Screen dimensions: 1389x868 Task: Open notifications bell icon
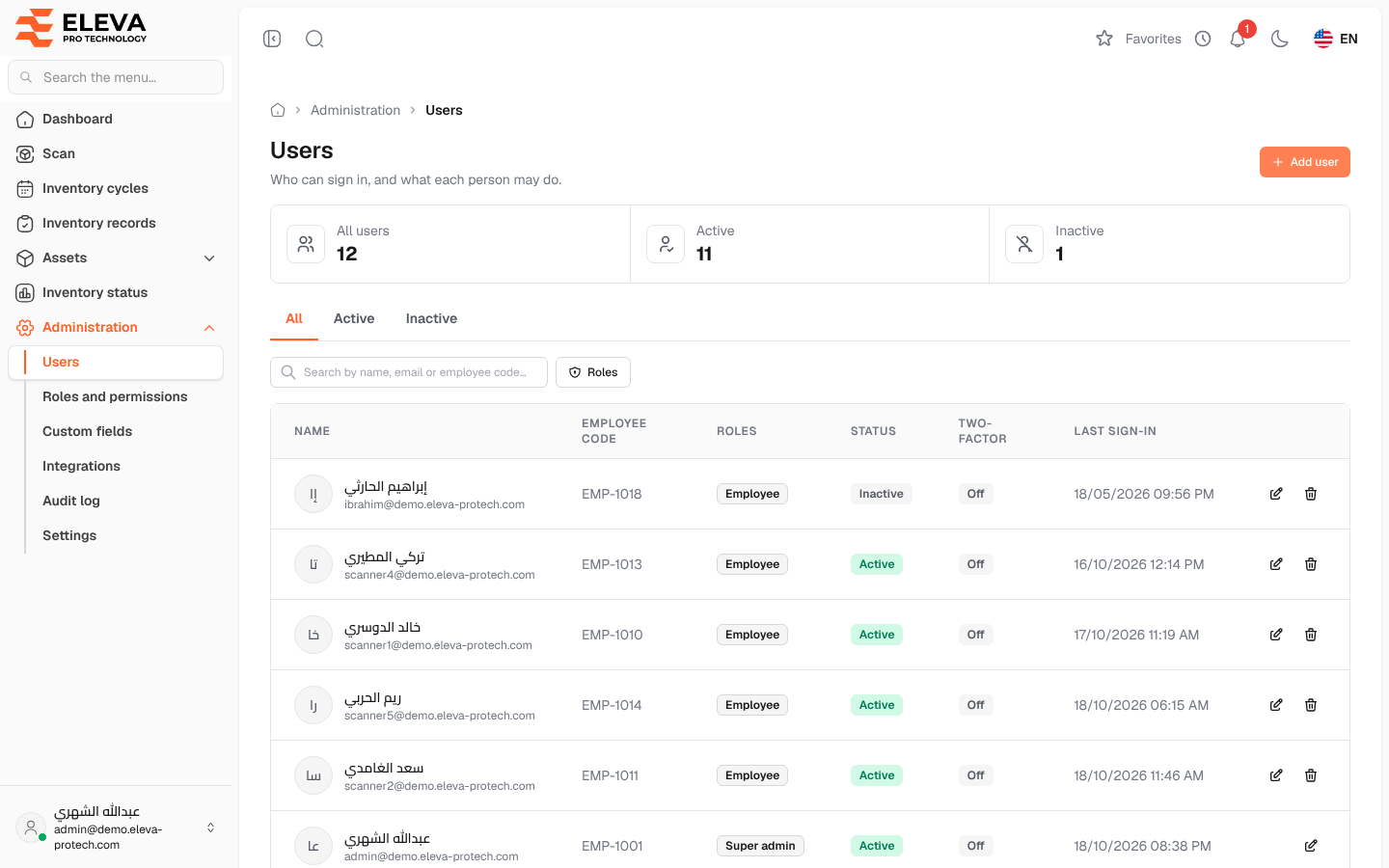click(1238, 39)
